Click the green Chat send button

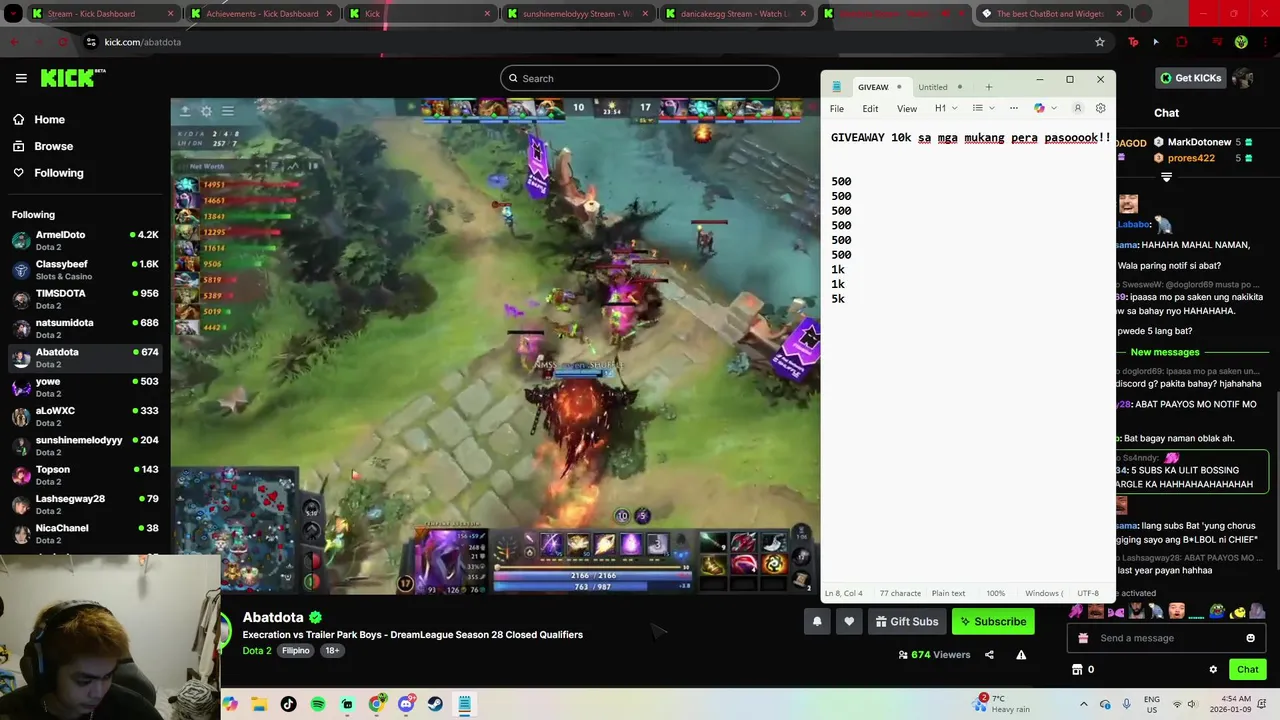(x=1248, y=669)
